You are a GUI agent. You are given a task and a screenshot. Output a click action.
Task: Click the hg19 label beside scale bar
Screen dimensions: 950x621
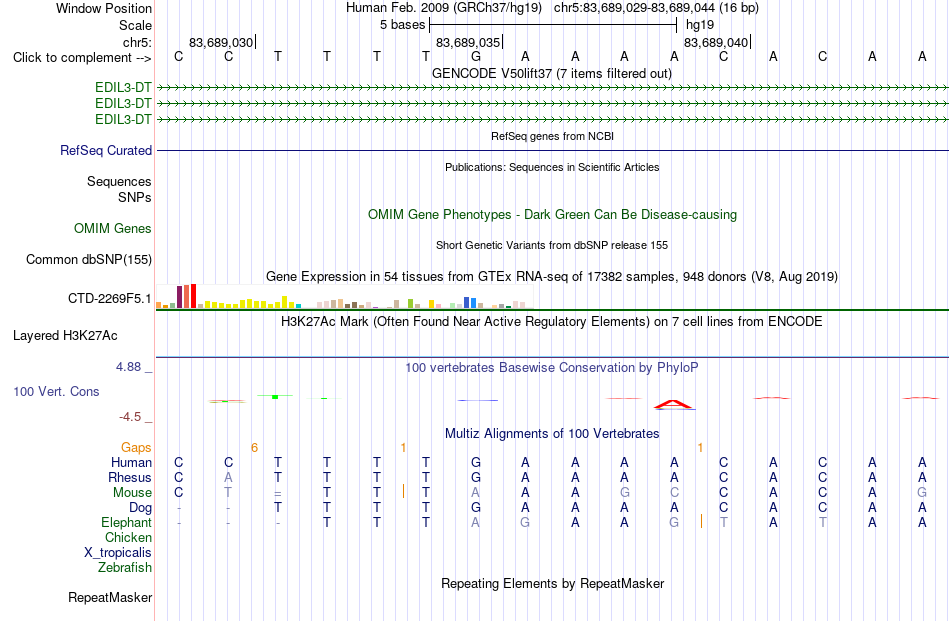coord(700,25)
